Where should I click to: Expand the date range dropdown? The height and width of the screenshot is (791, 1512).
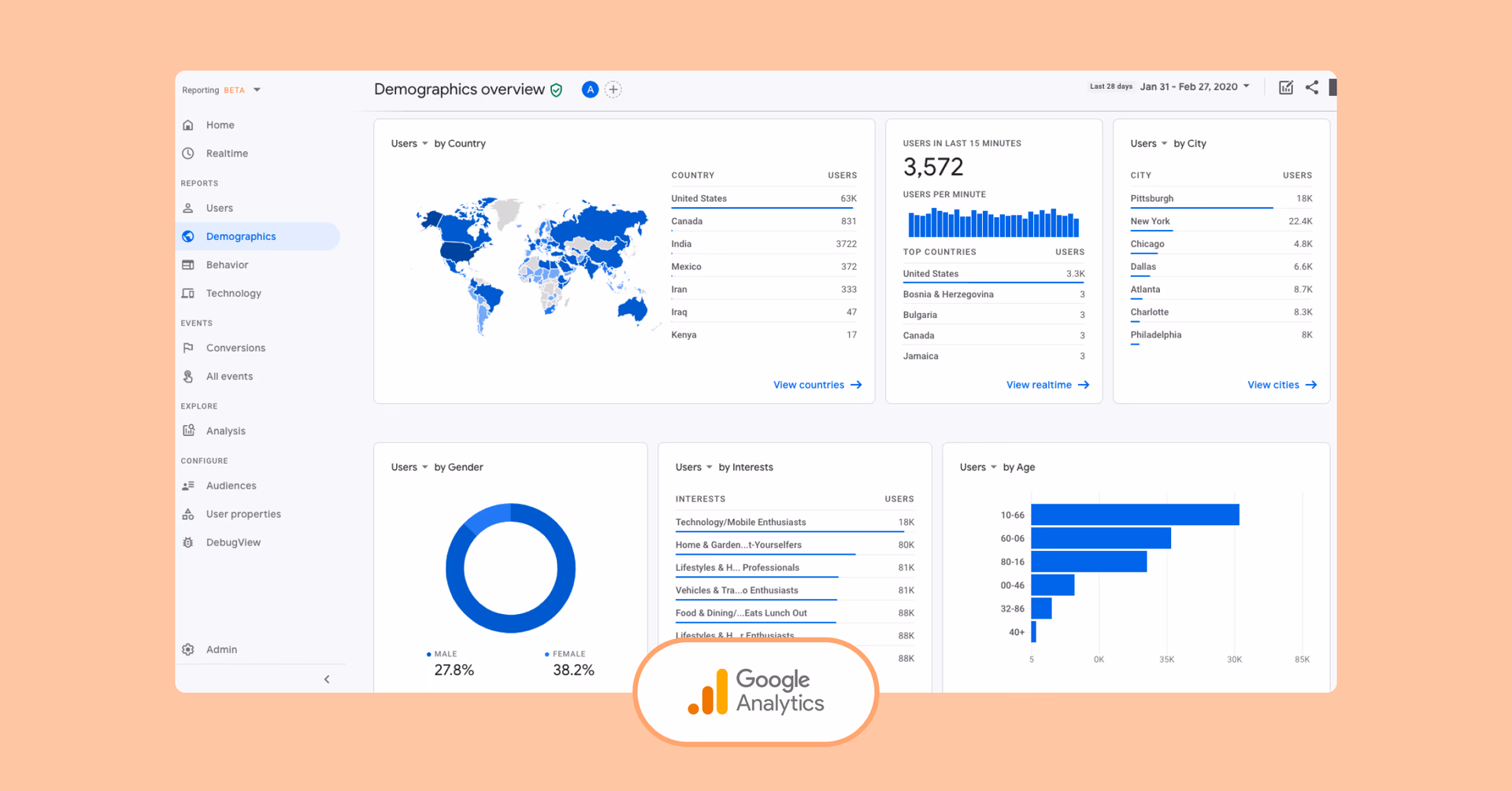(x=1247, y=87)
